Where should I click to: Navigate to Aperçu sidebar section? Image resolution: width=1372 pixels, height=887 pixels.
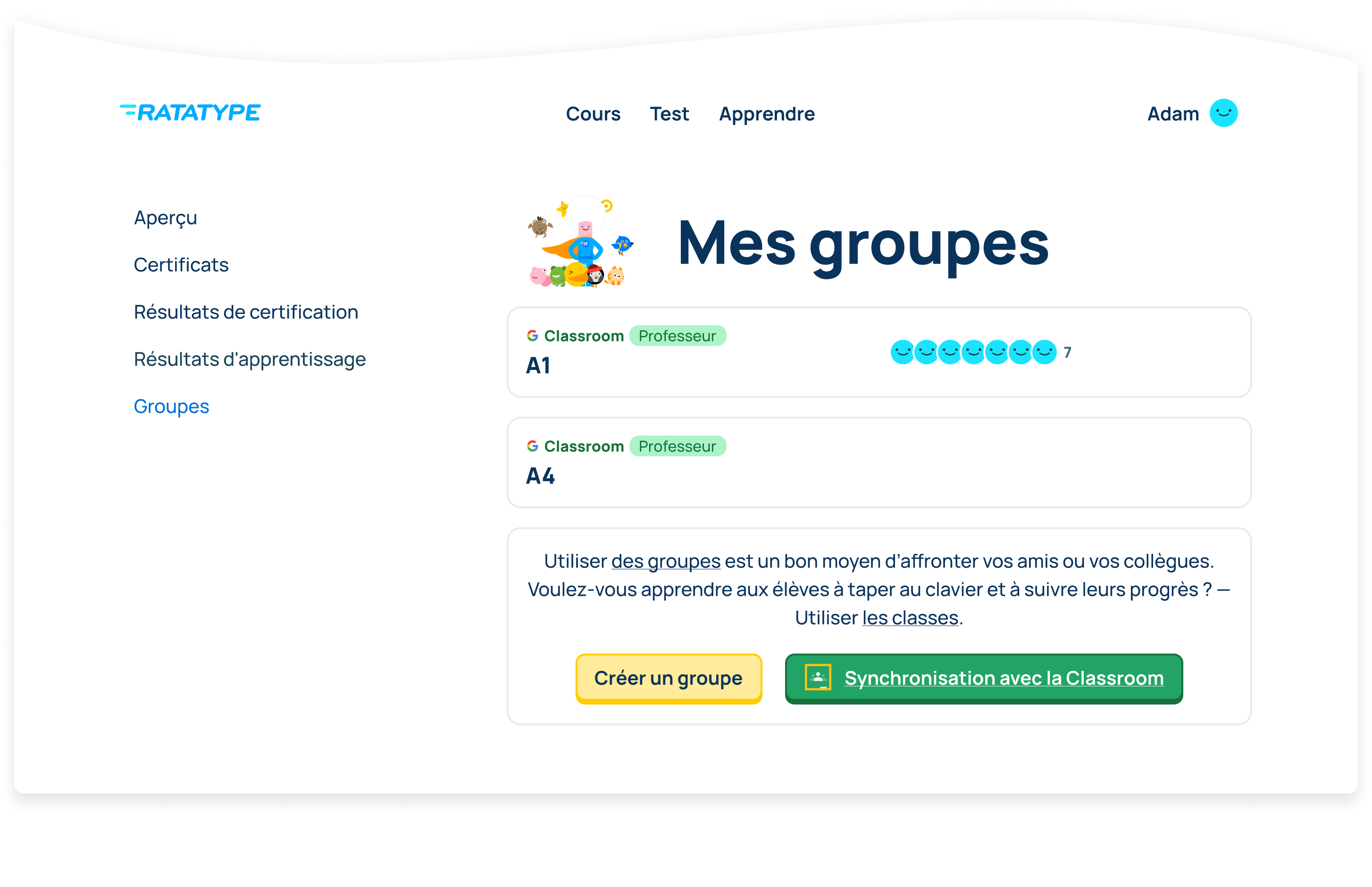click(x=165, y=217)
